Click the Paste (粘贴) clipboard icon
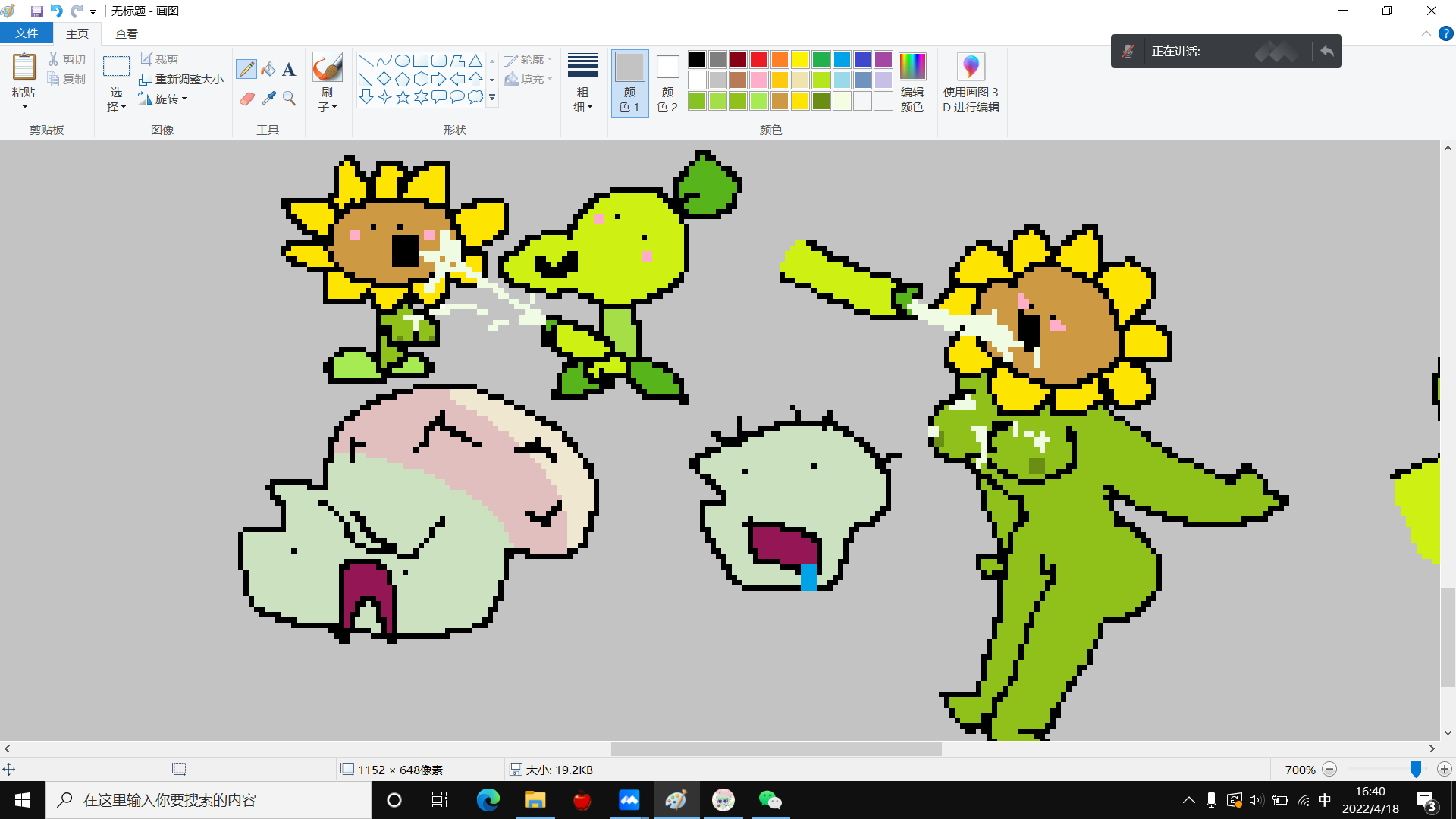 pyautogui.click(x=24, y=67)
